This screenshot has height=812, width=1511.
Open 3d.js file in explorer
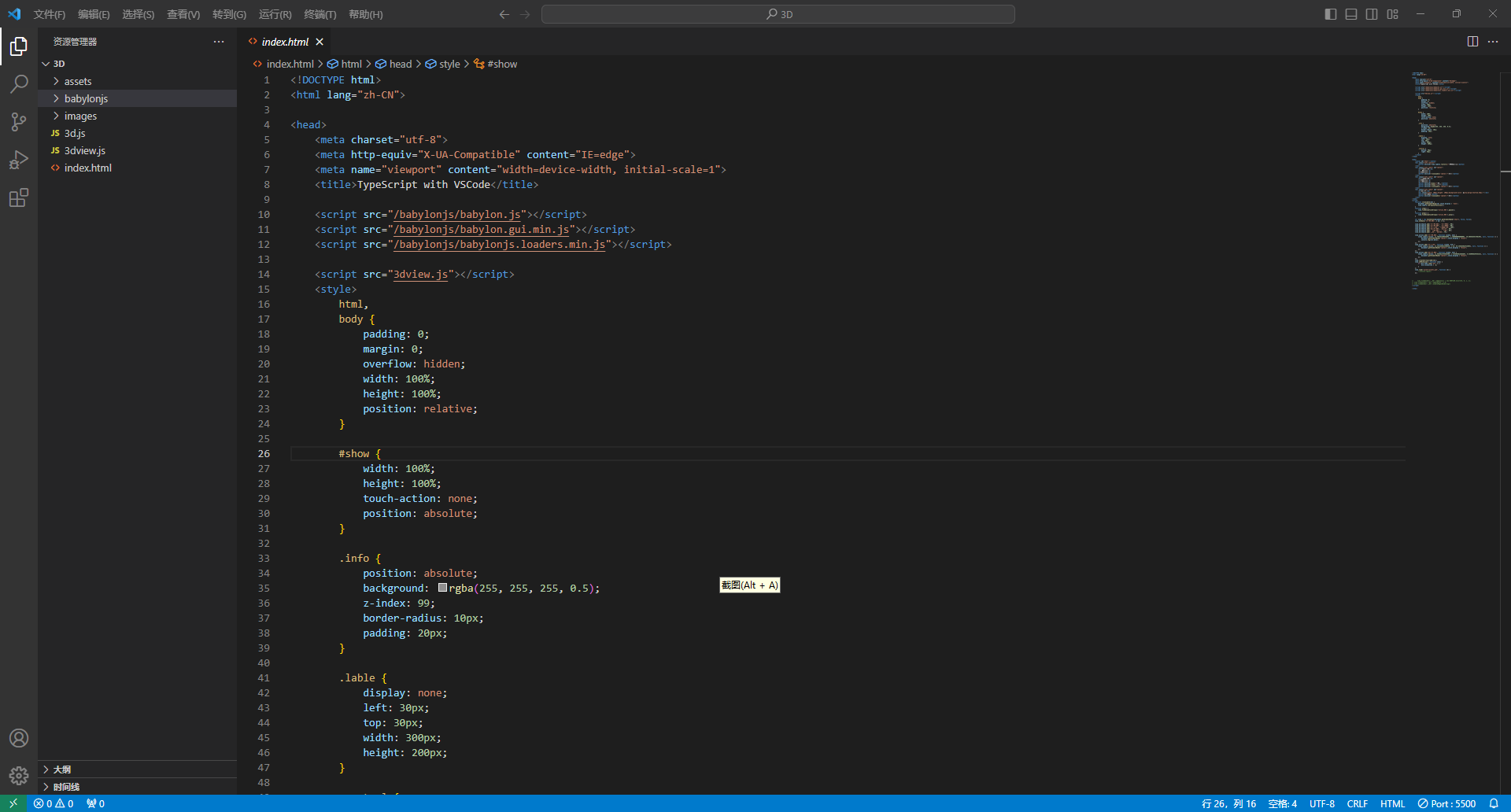click(138, 133)
